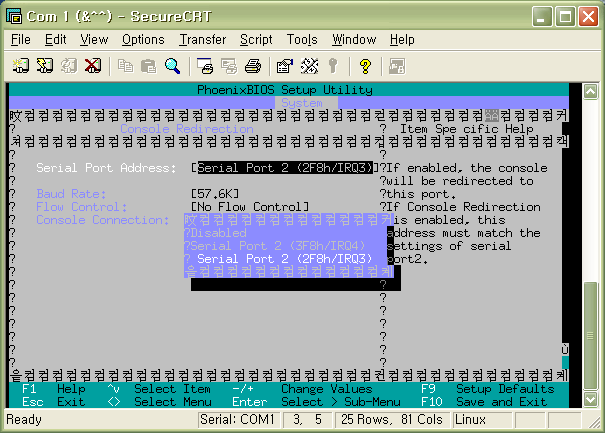Screen dimensions: 605x433
Task: Click F10 Save and Exit footer text
Action: [x=484, y=402]
